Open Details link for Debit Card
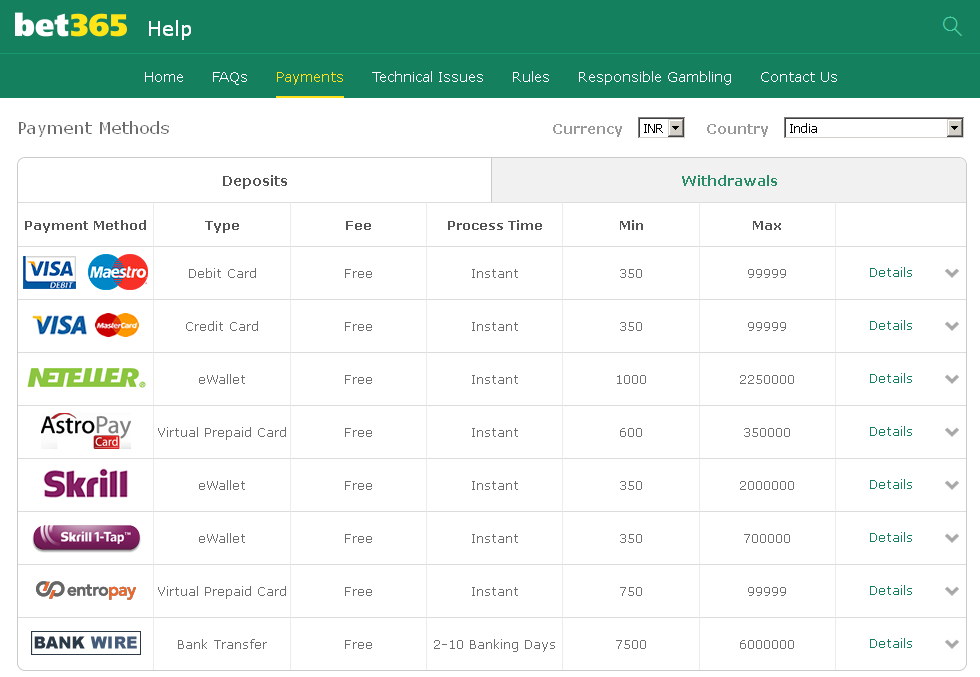Viewport: 980px width, 677px height. [x=891, y=273]
